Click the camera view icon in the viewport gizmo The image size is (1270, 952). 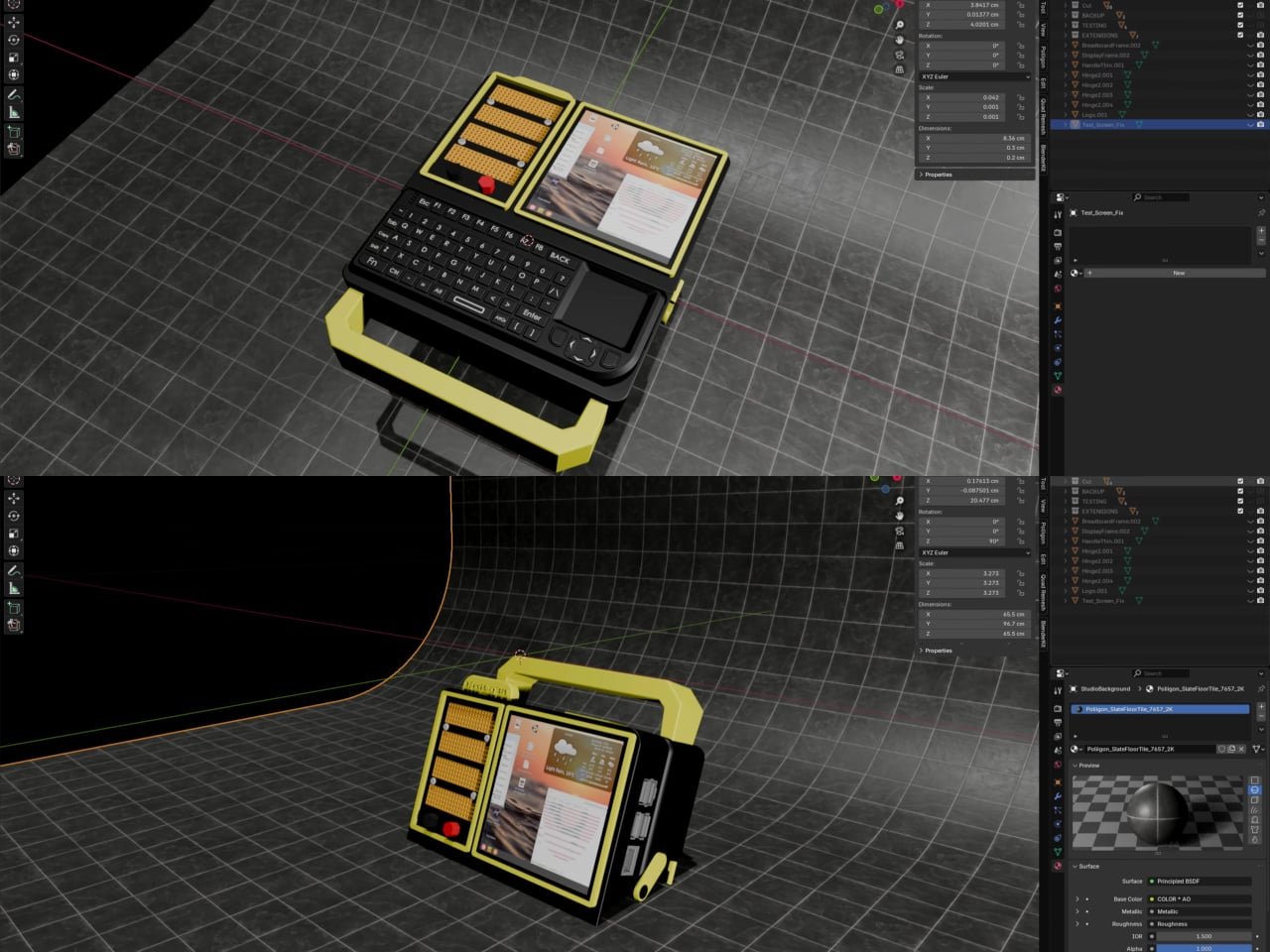tap(899, 56)
